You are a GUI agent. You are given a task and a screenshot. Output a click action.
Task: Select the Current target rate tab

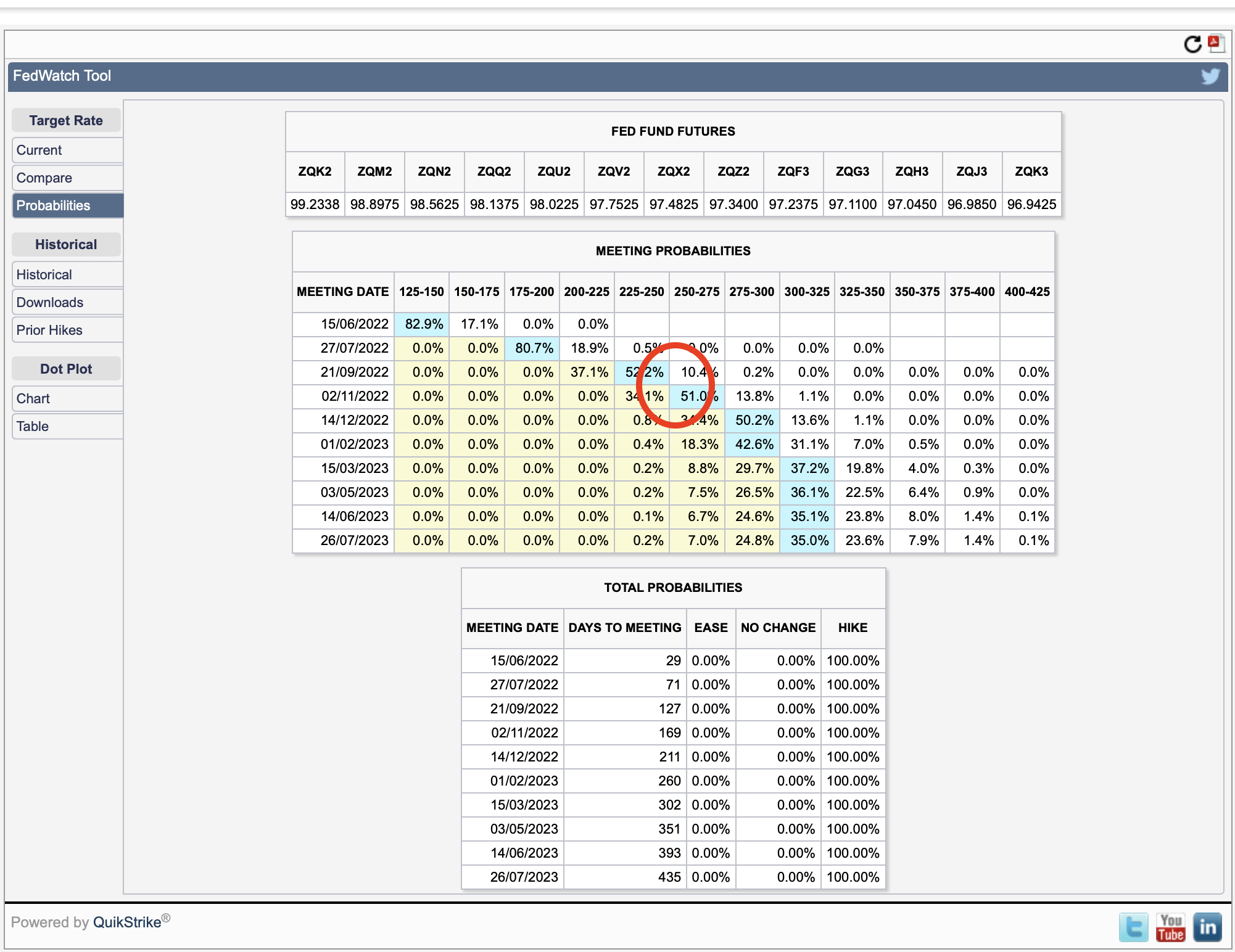(68, 150)
